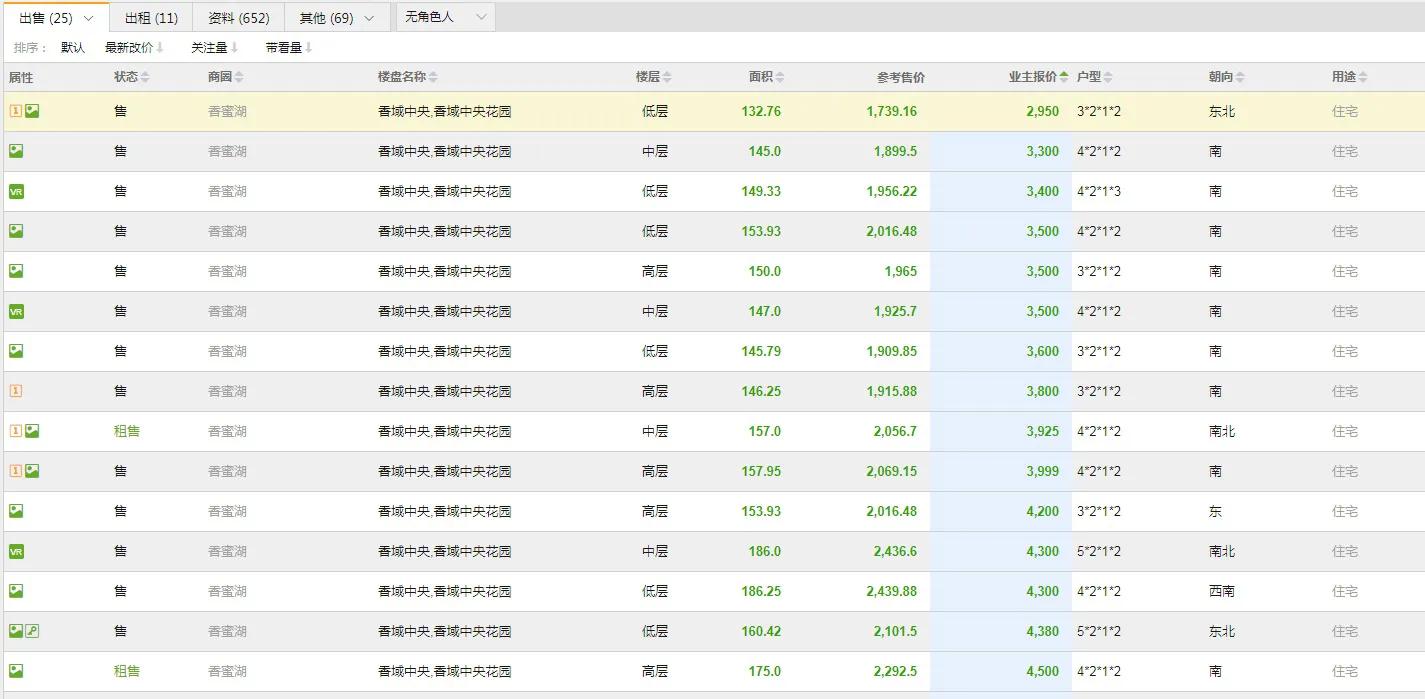
Task: Open the VR icon on the 186.0㎡ 中层 listing
Action: point(16,550)
